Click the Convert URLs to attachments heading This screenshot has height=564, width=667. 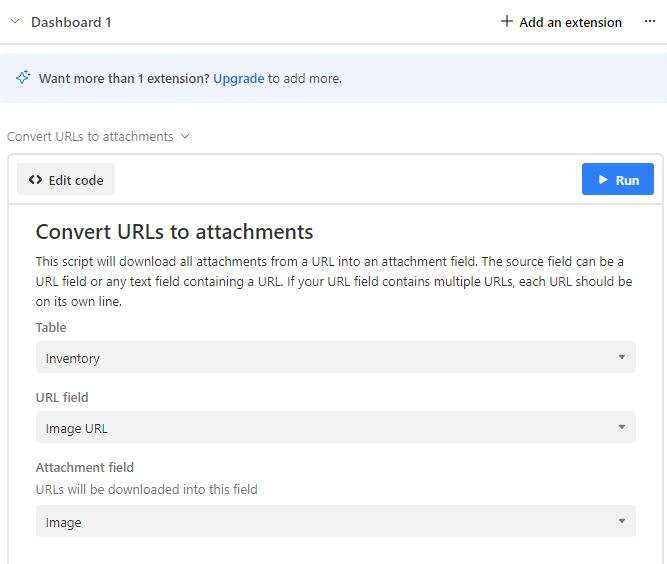click(x=174, y=232)
